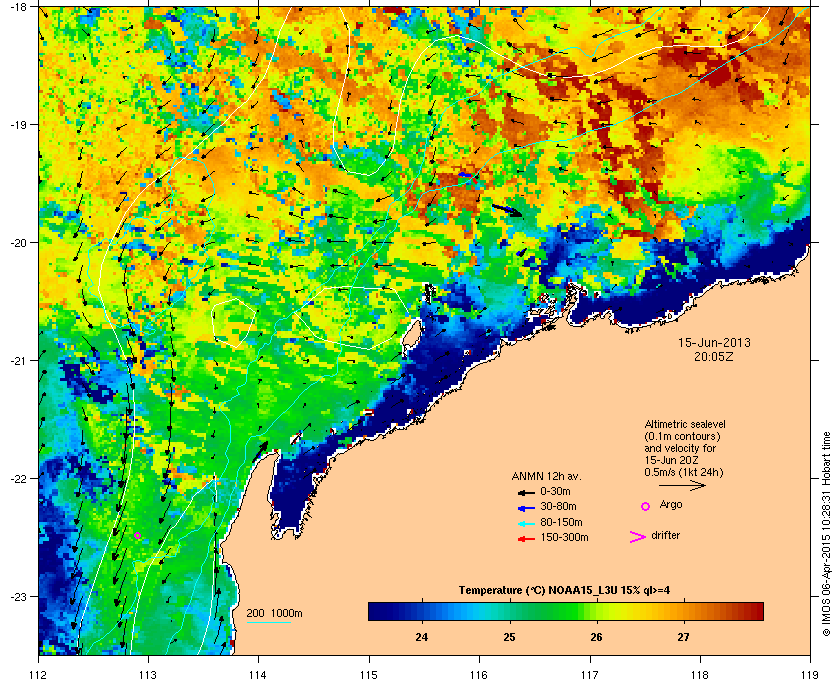
Task: Click the longitude label '112'
Action: coord(39,674)
